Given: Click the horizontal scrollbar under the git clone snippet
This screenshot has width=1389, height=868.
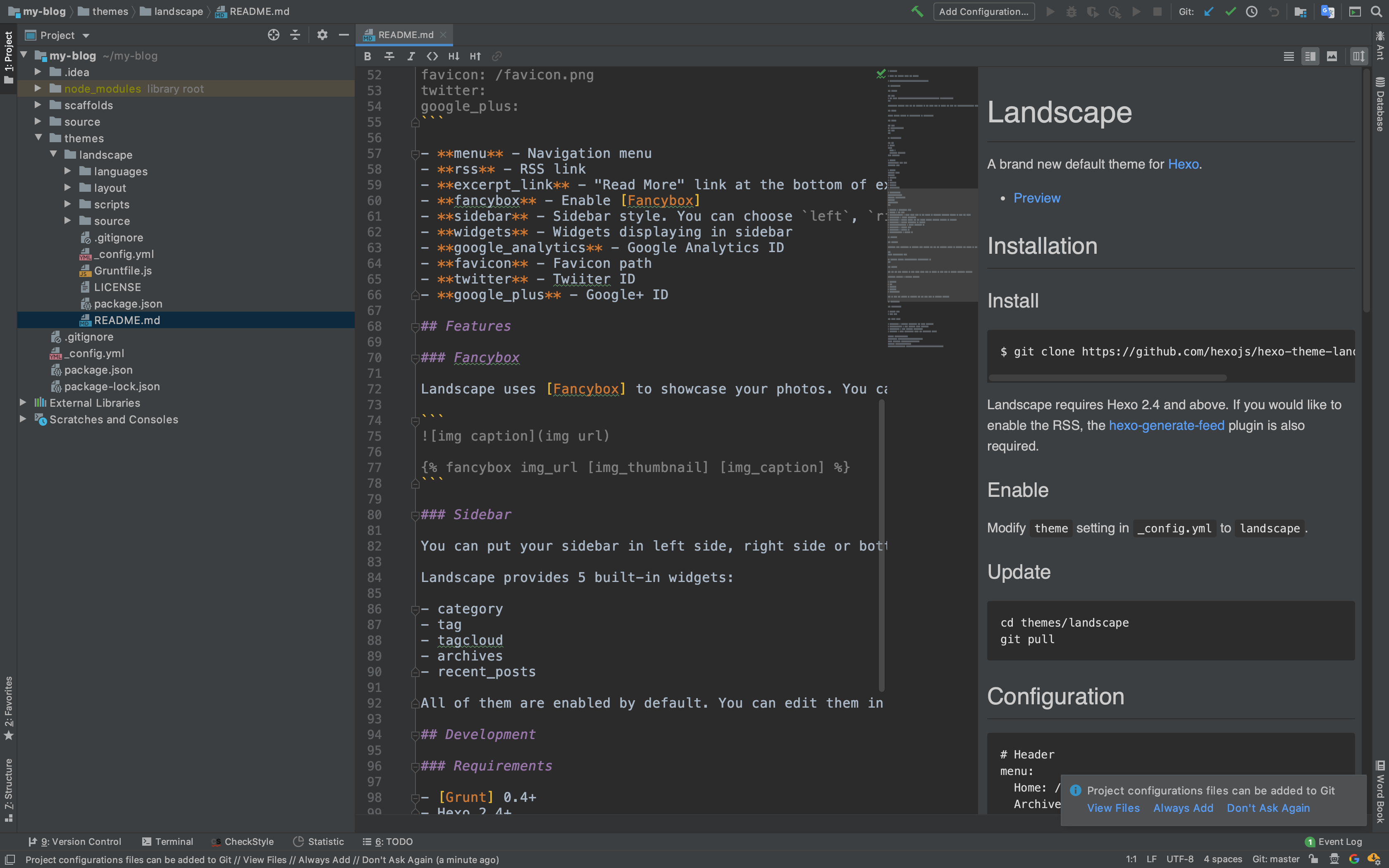Looking at the screenshot, I should point(1108,378).
